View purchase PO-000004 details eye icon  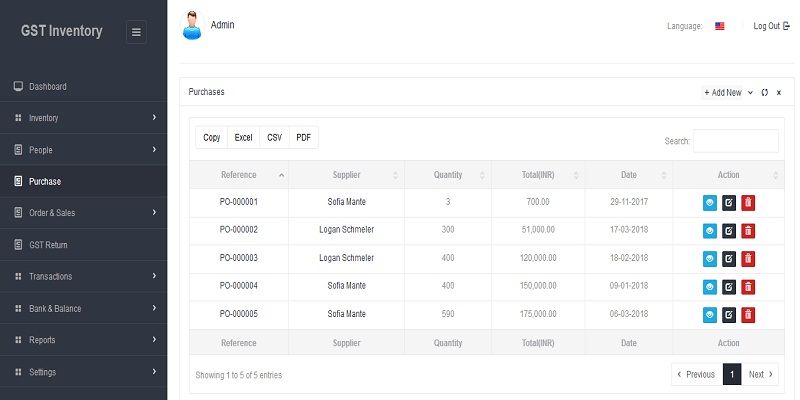(x=710, y=286)
